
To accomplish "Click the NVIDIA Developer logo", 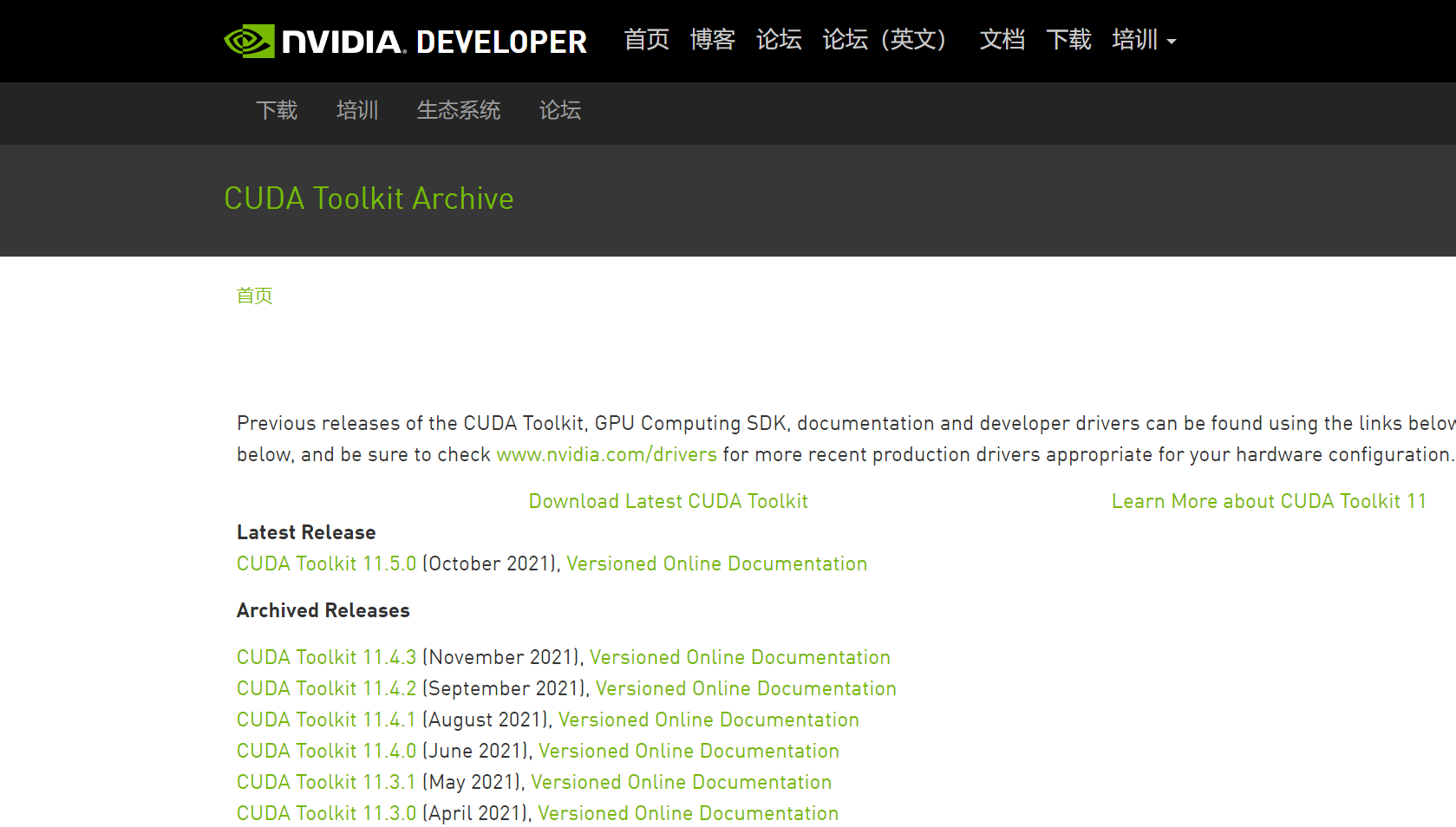I will coord(405,41).
